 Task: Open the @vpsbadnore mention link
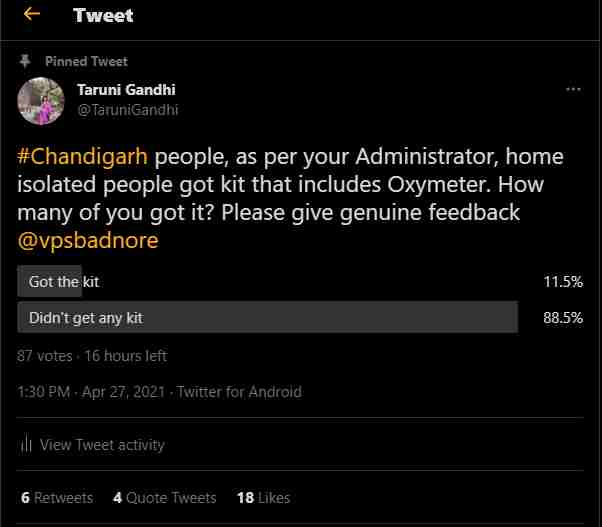(x=88, y=241)
